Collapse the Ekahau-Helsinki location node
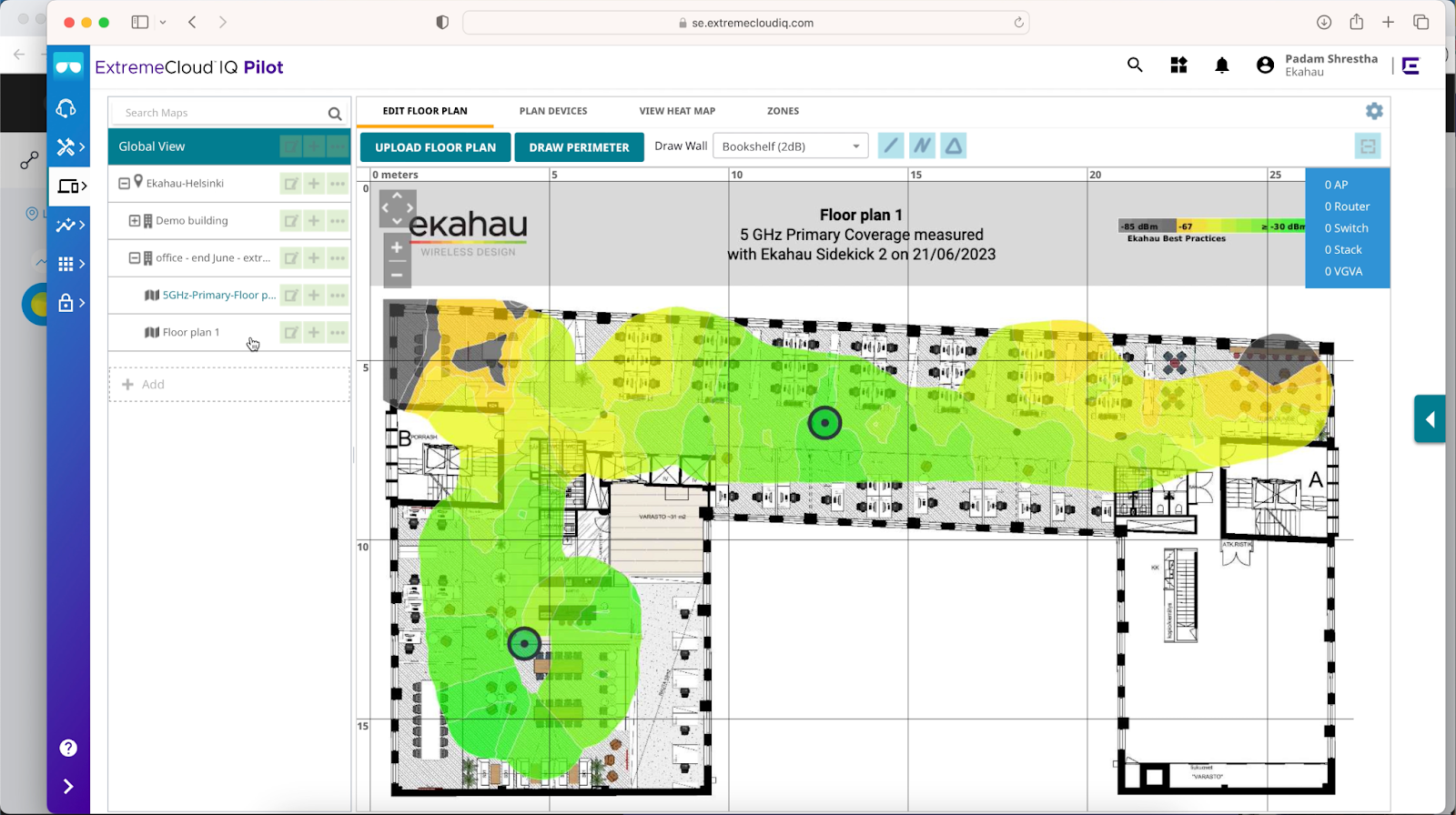Viewport: 1456px width, 815px height. 125,184
